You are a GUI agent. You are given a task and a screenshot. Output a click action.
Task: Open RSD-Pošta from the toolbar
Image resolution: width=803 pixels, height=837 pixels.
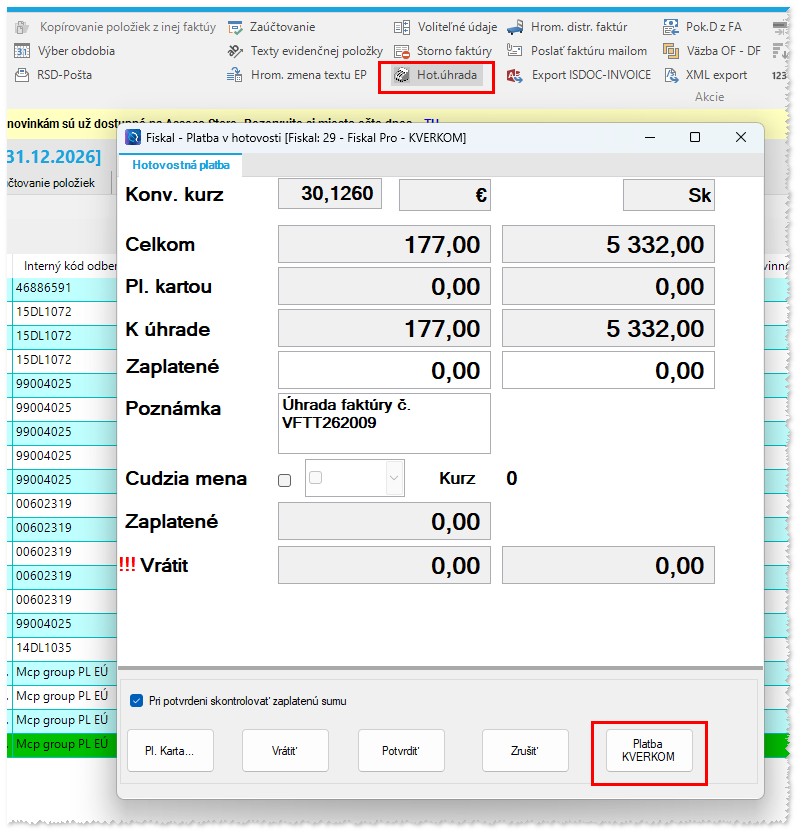point(22,75)
